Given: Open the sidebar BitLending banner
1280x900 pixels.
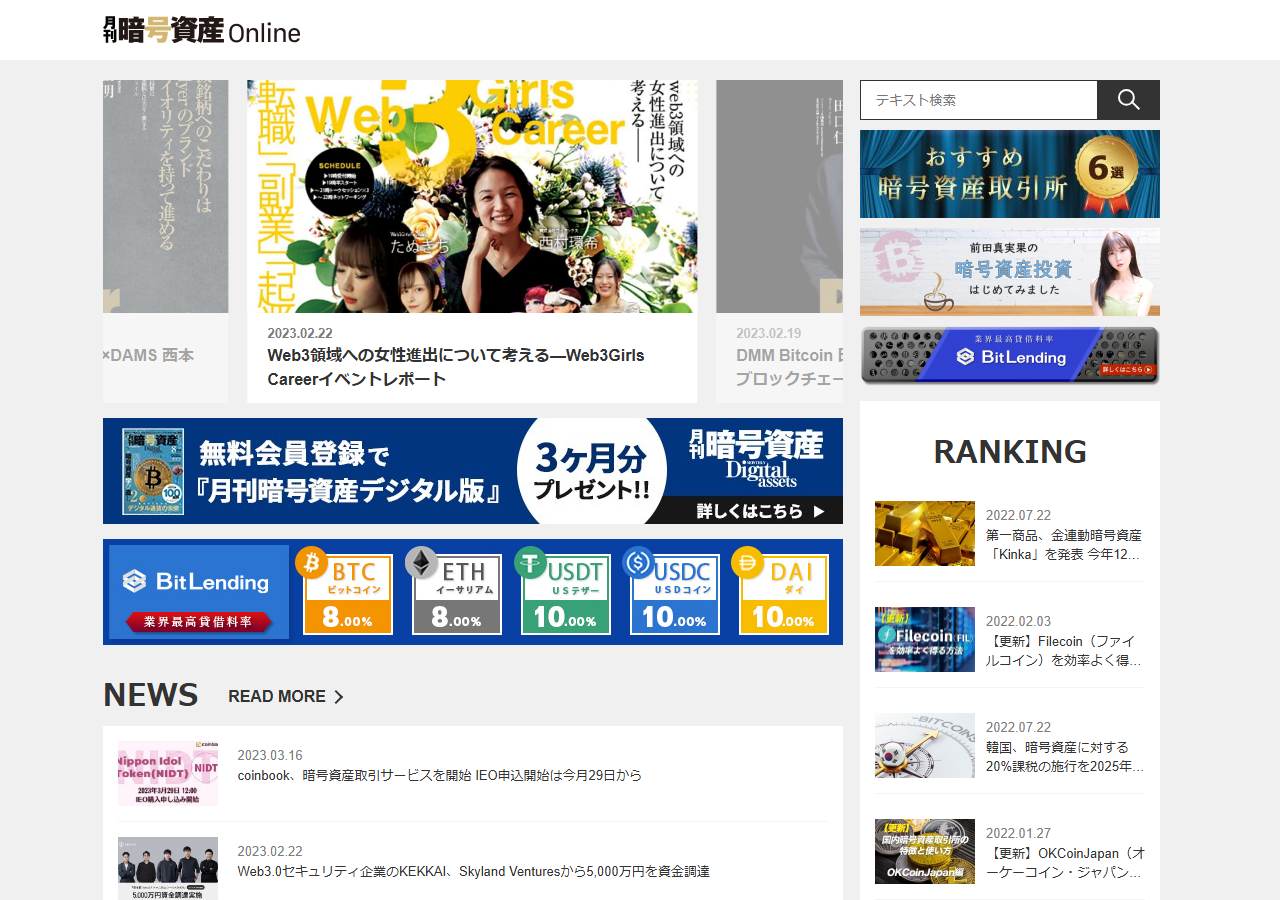Looking at the screenshot, I should coord(1010,356).
